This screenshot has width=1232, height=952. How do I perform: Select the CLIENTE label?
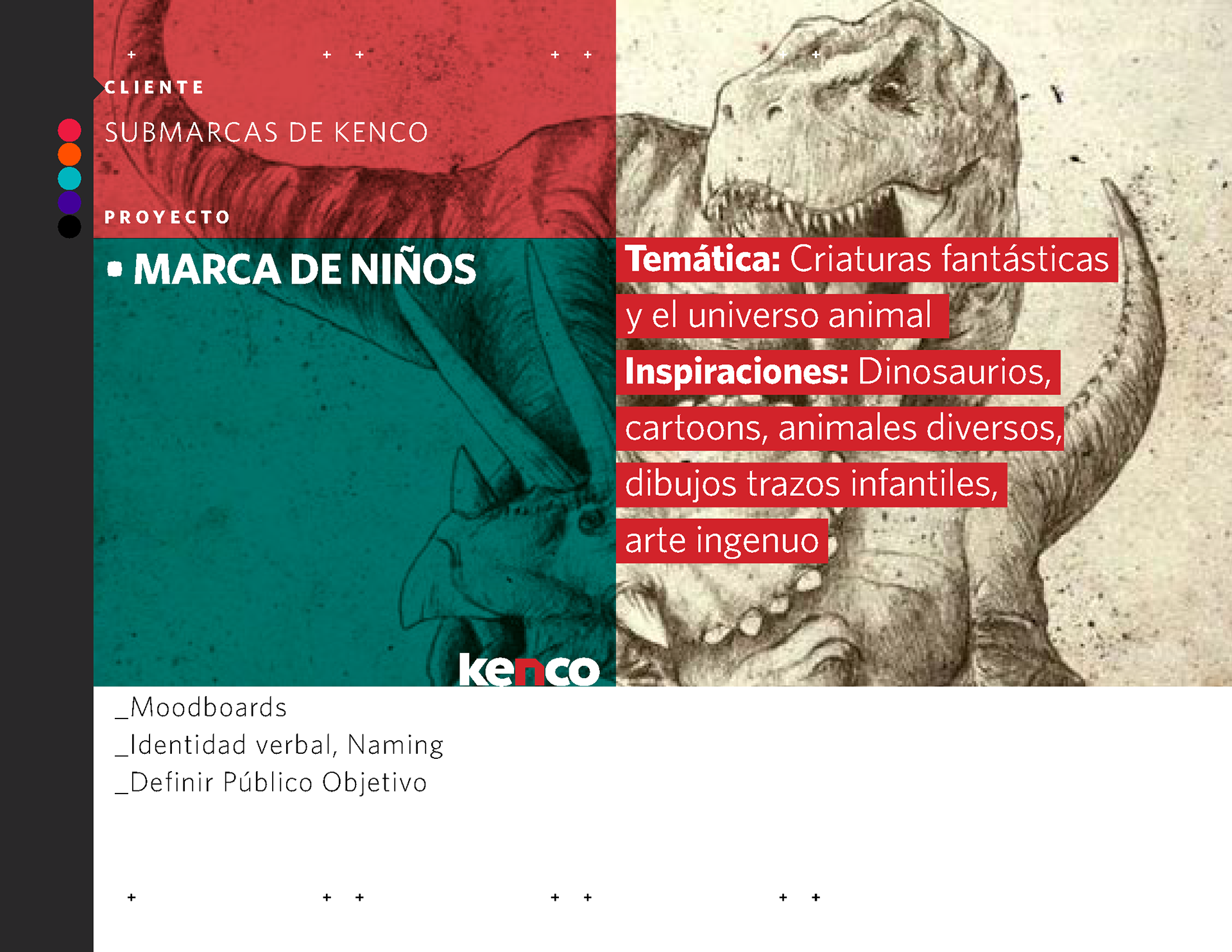pyautogui.click(x=154, y=87)
